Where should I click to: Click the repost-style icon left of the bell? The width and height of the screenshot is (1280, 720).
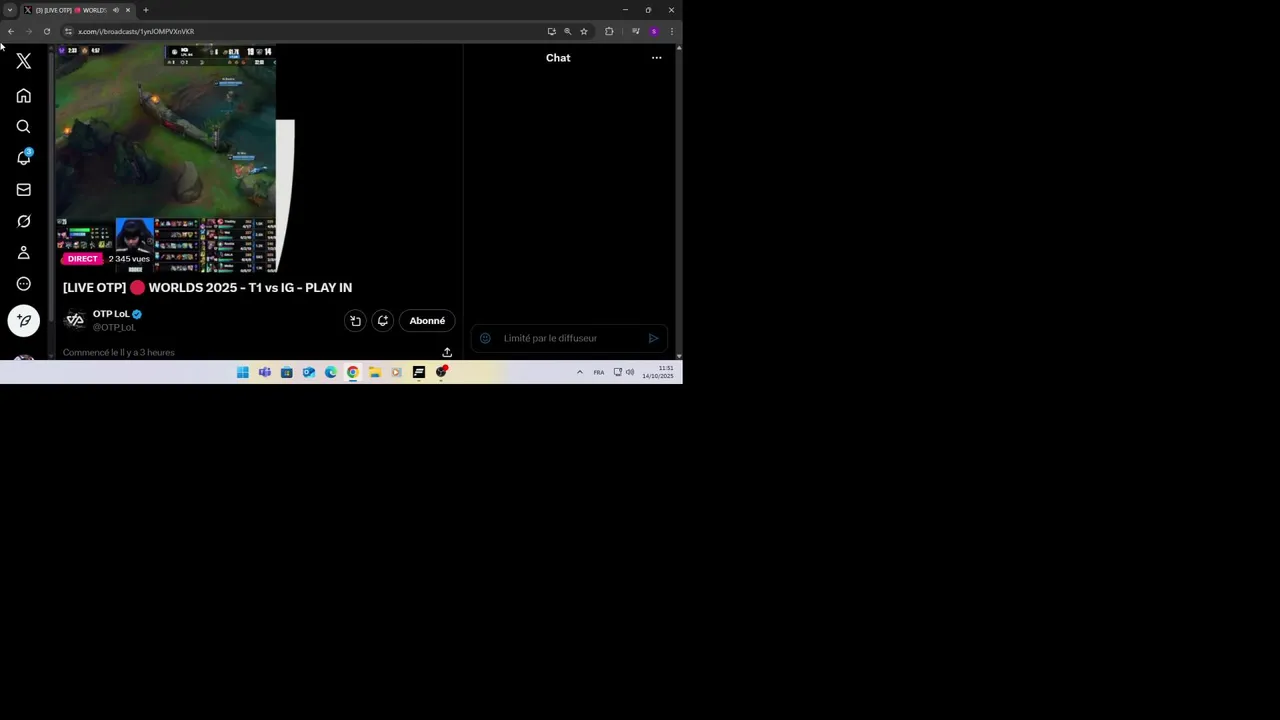(355, 321)
